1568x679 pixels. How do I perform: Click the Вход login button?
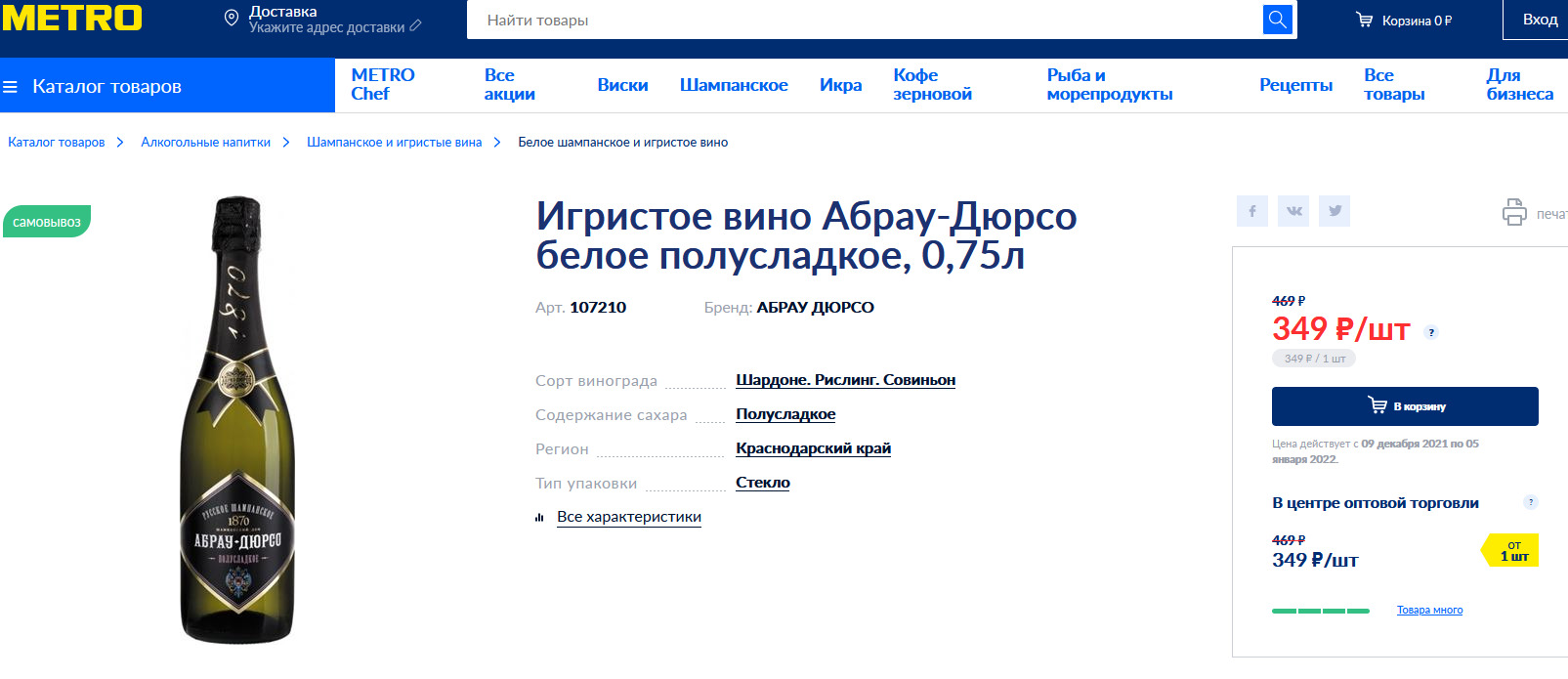[x=1540, y=20]
